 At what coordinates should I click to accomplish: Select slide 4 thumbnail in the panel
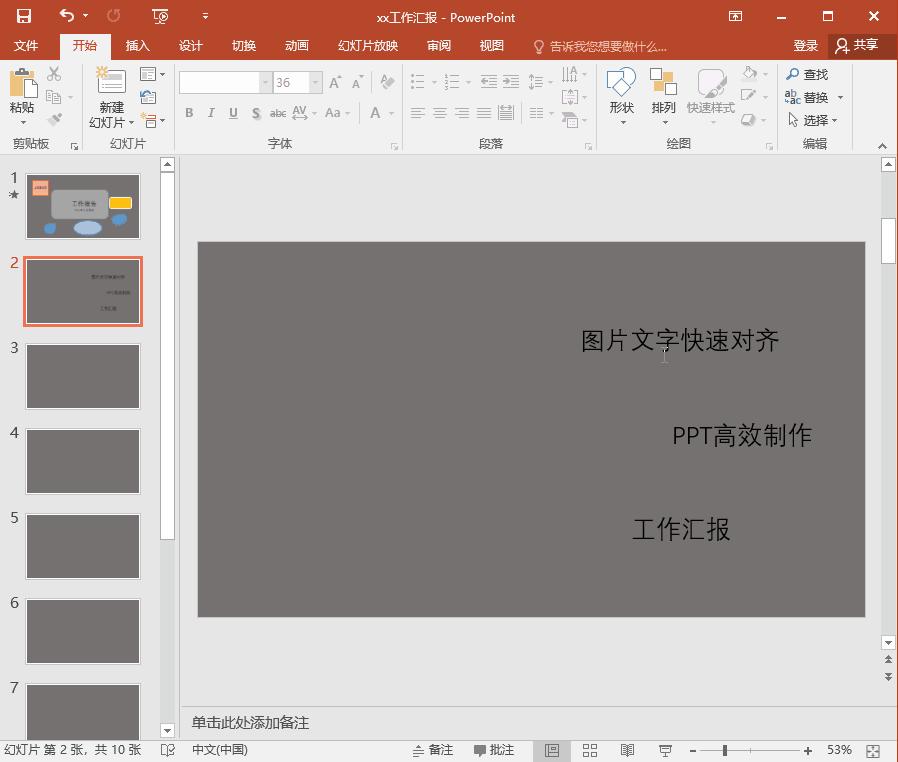pos(83,461)
